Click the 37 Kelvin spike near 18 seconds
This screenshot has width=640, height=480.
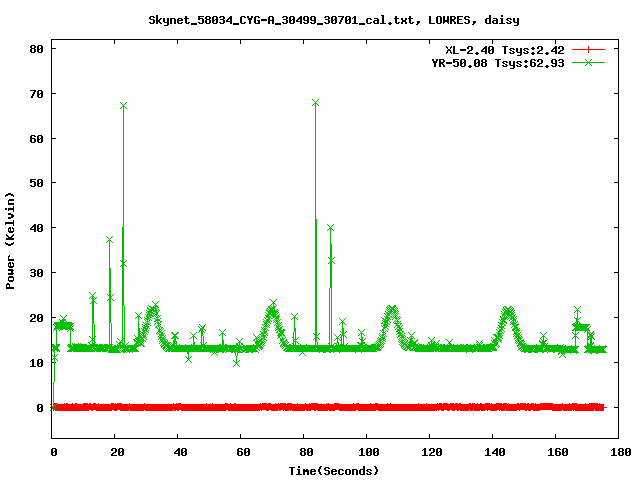(x=110, y=240)
